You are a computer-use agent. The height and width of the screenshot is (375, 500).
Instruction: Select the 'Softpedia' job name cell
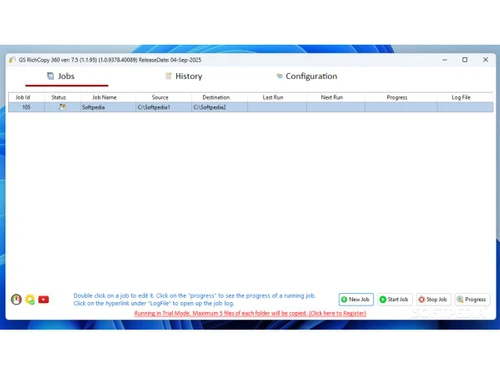(108, 107)
